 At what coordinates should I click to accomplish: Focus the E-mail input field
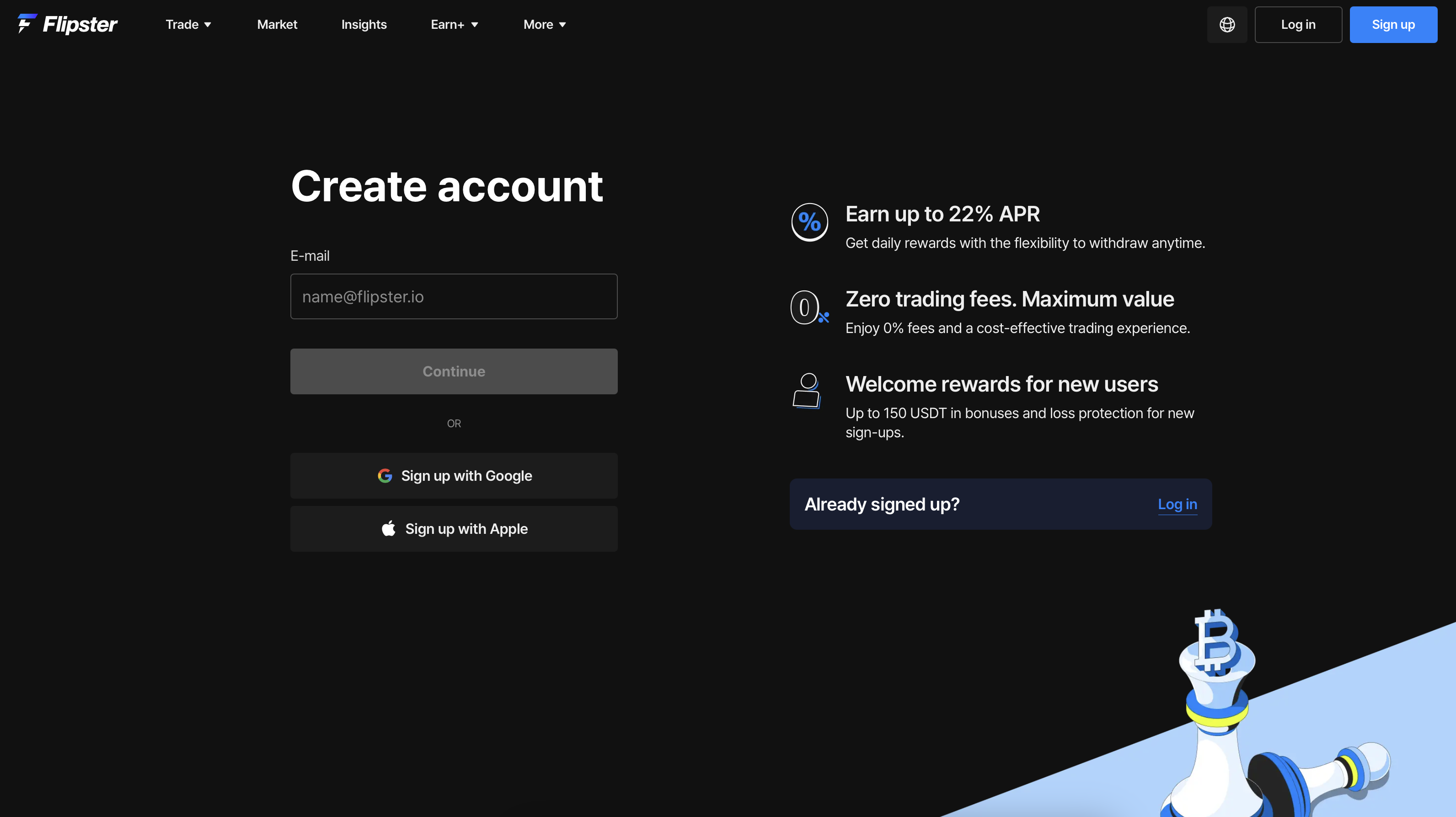454,296
